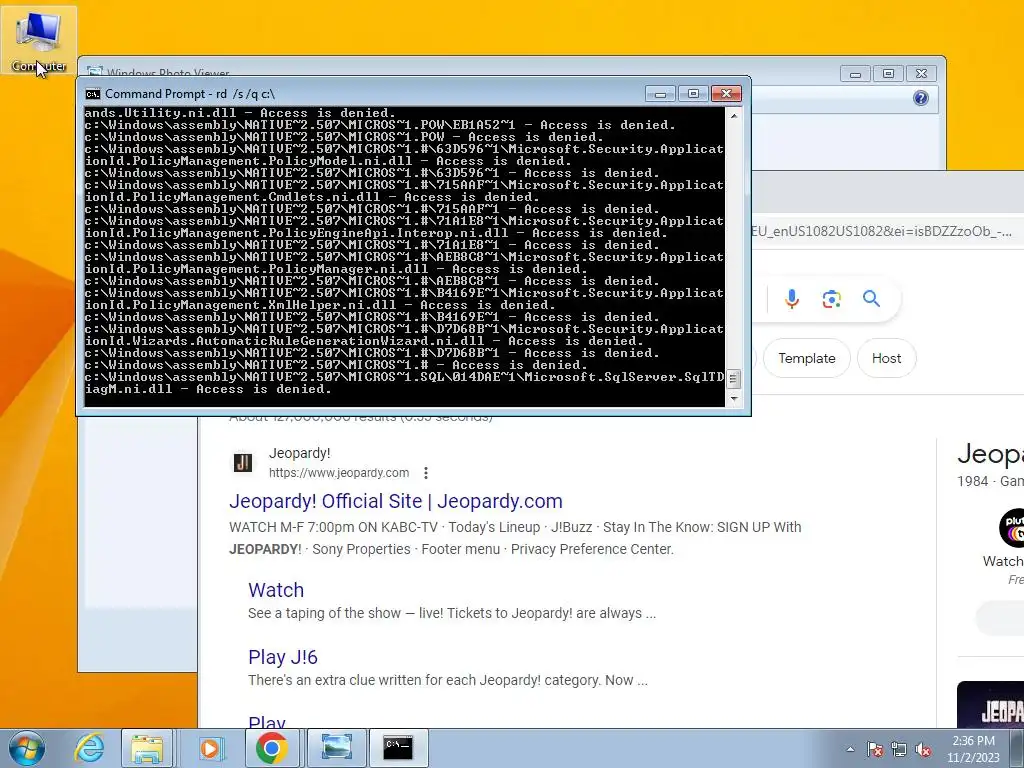The image size is (1024, 768).
Task: Click Google voice search microphone icon
Action: tap(792, 299)
